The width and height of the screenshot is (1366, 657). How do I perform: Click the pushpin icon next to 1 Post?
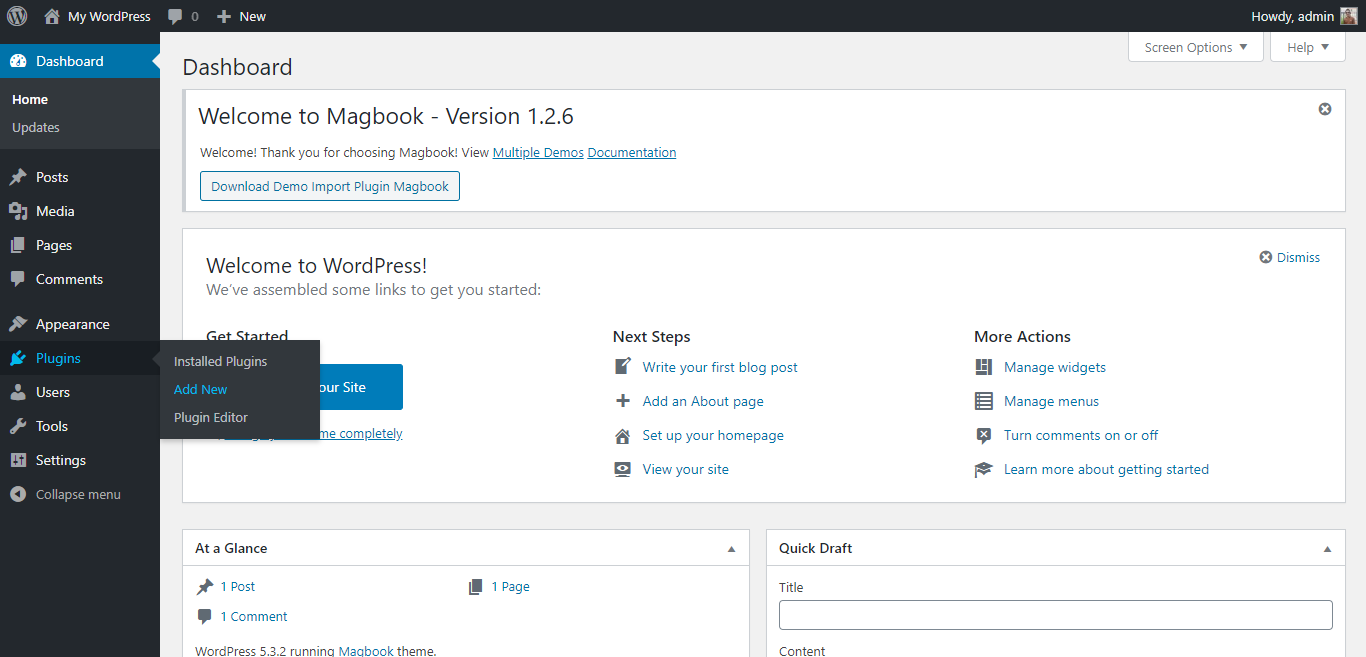205,587
